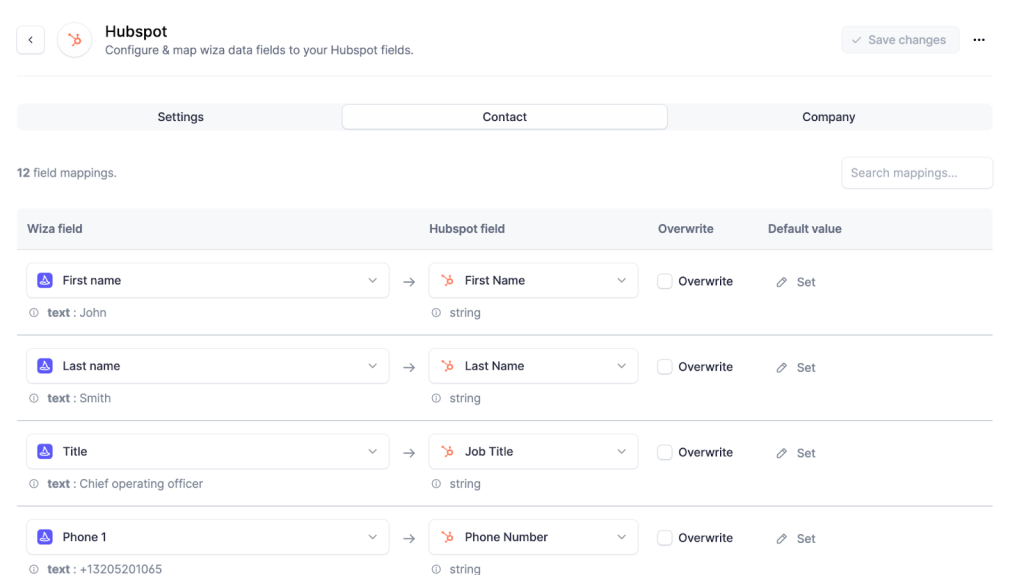Click the Hubspot page title
Viewport: 1024px width, 575px height.
[x=136, y=31]
